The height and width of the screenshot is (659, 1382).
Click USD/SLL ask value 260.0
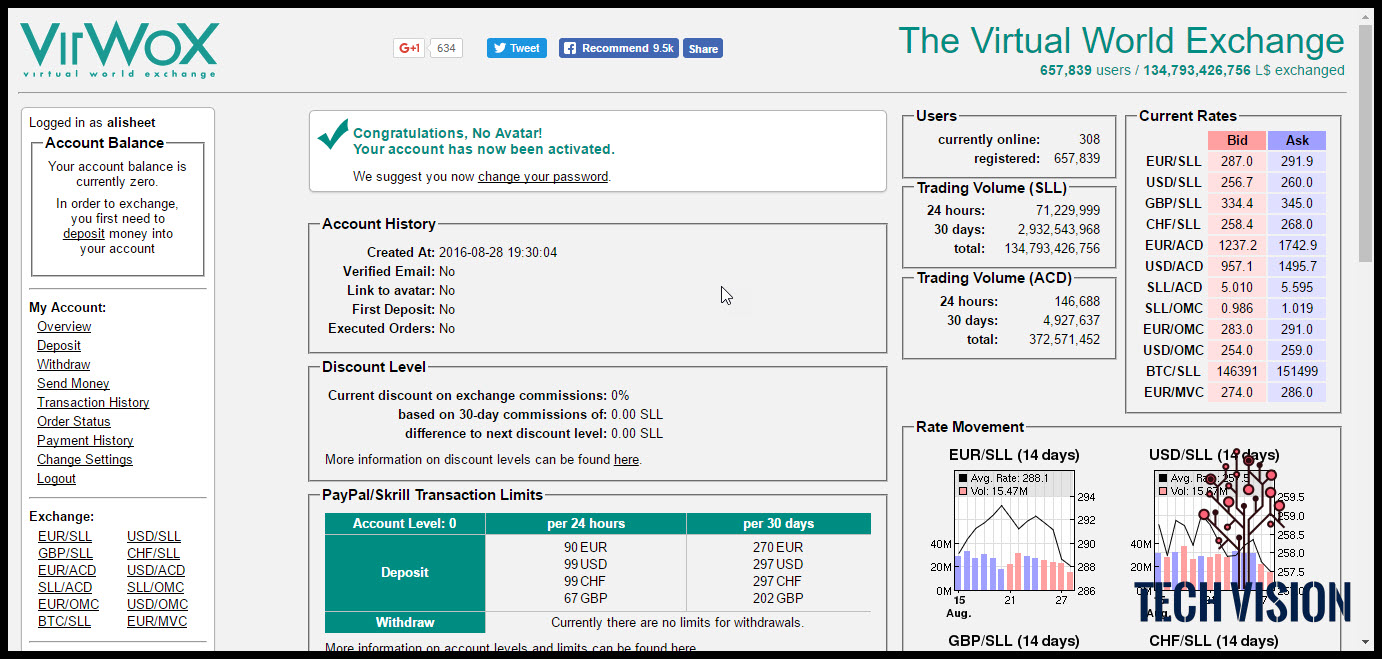click(1297, 182)
